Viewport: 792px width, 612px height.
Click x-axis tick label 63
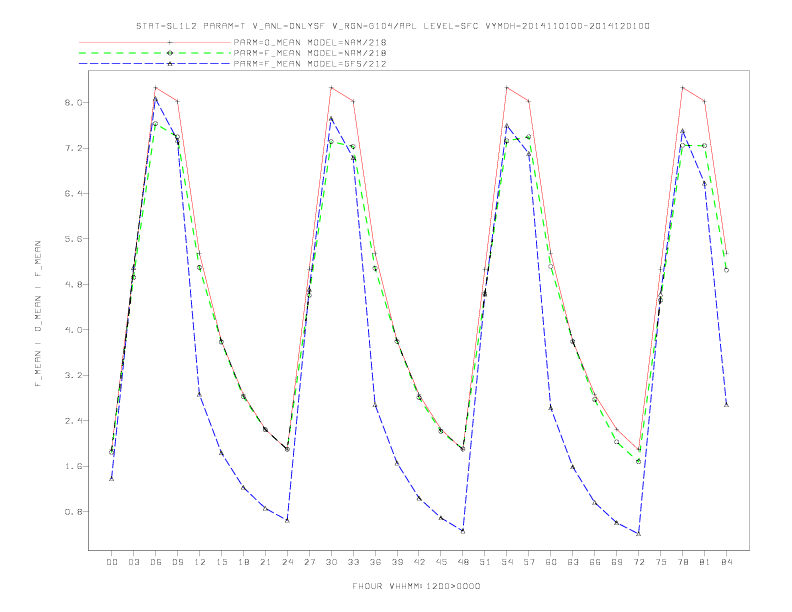(573, 562)
